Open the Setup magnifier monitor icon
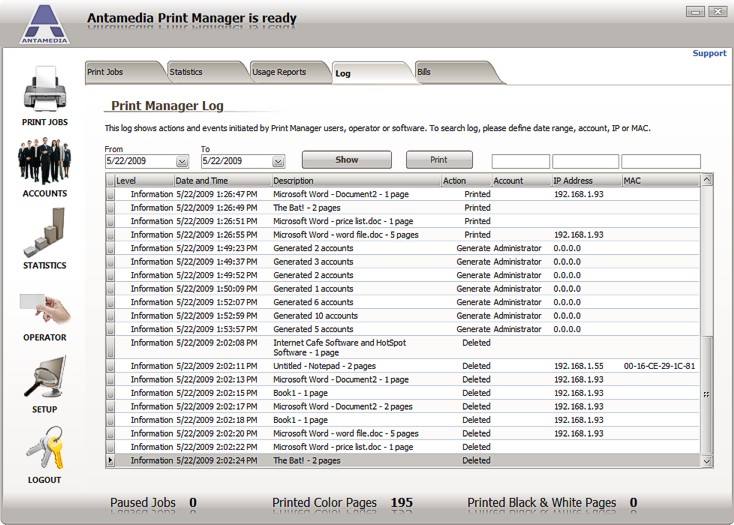 [45, 377]
